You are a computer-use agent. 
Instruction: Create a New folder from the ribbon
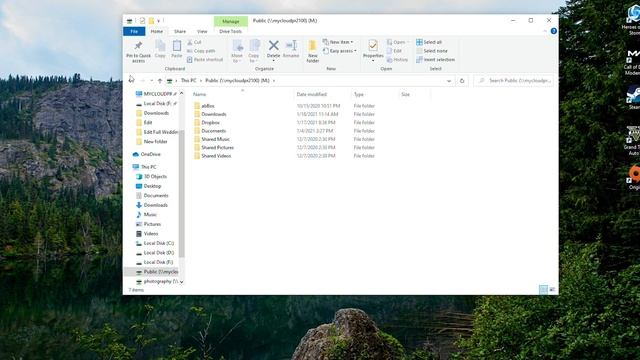click(x=313, y=51)
